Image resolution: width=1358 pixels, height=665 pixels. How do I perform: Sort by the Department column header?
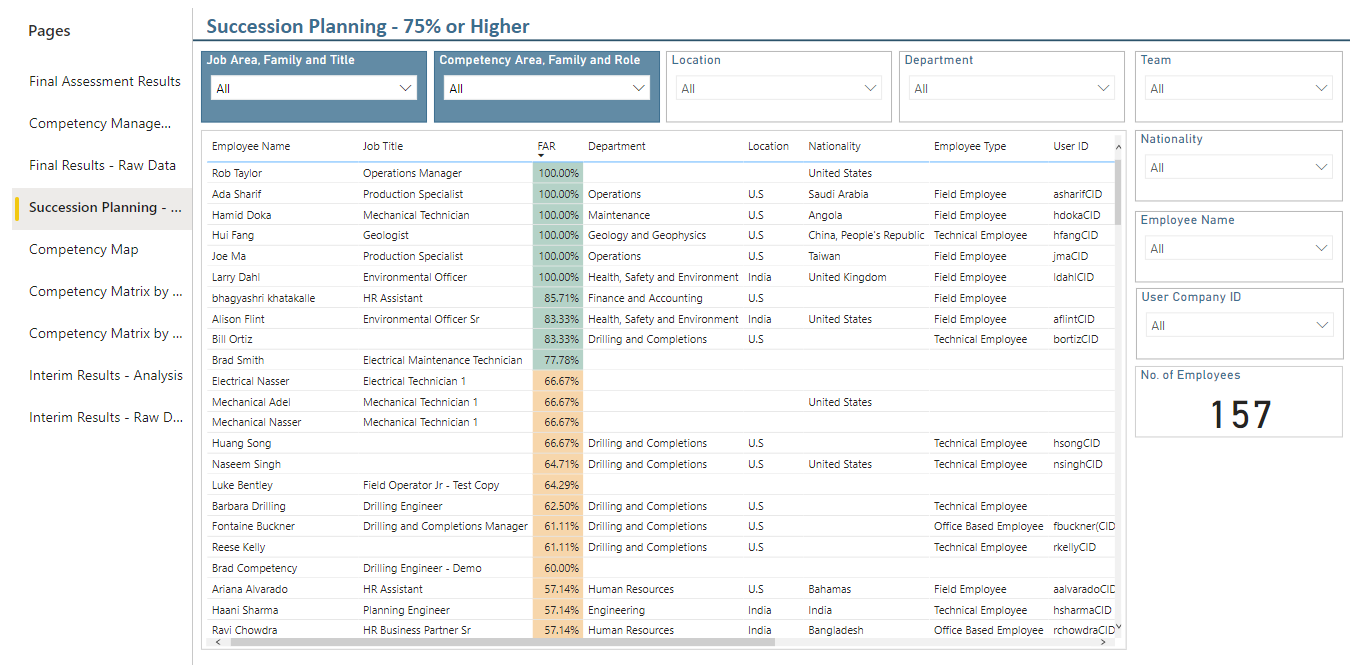click(617, 146)
